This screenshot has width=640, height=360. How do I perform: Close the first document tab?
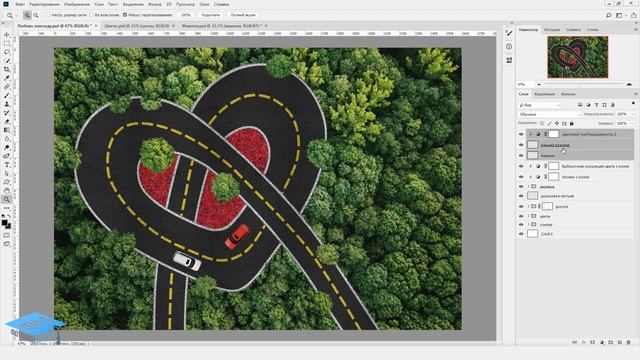(96, 26)
